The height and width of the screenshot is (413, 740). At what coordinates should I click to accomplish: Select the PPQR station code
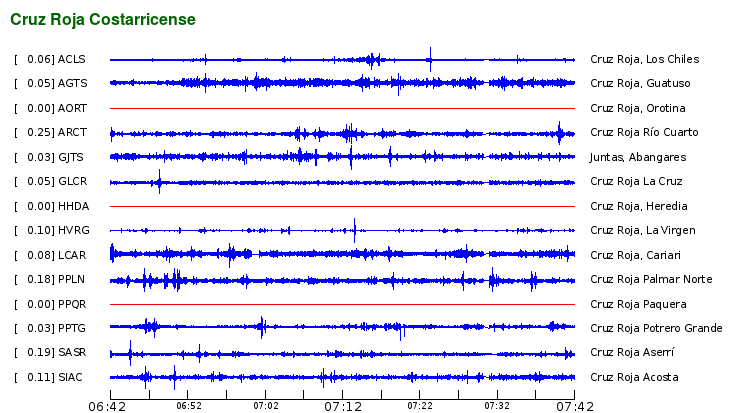coord(72,304)
